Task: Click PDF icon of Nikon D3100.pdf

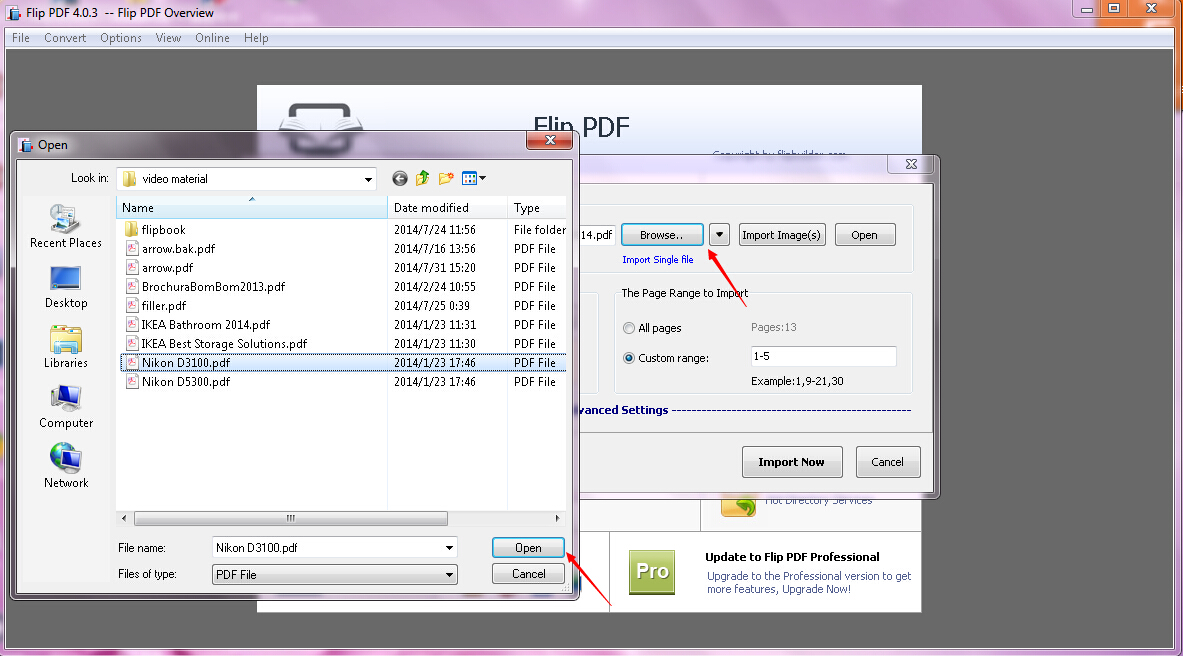Action: click(x=132, y=362)
